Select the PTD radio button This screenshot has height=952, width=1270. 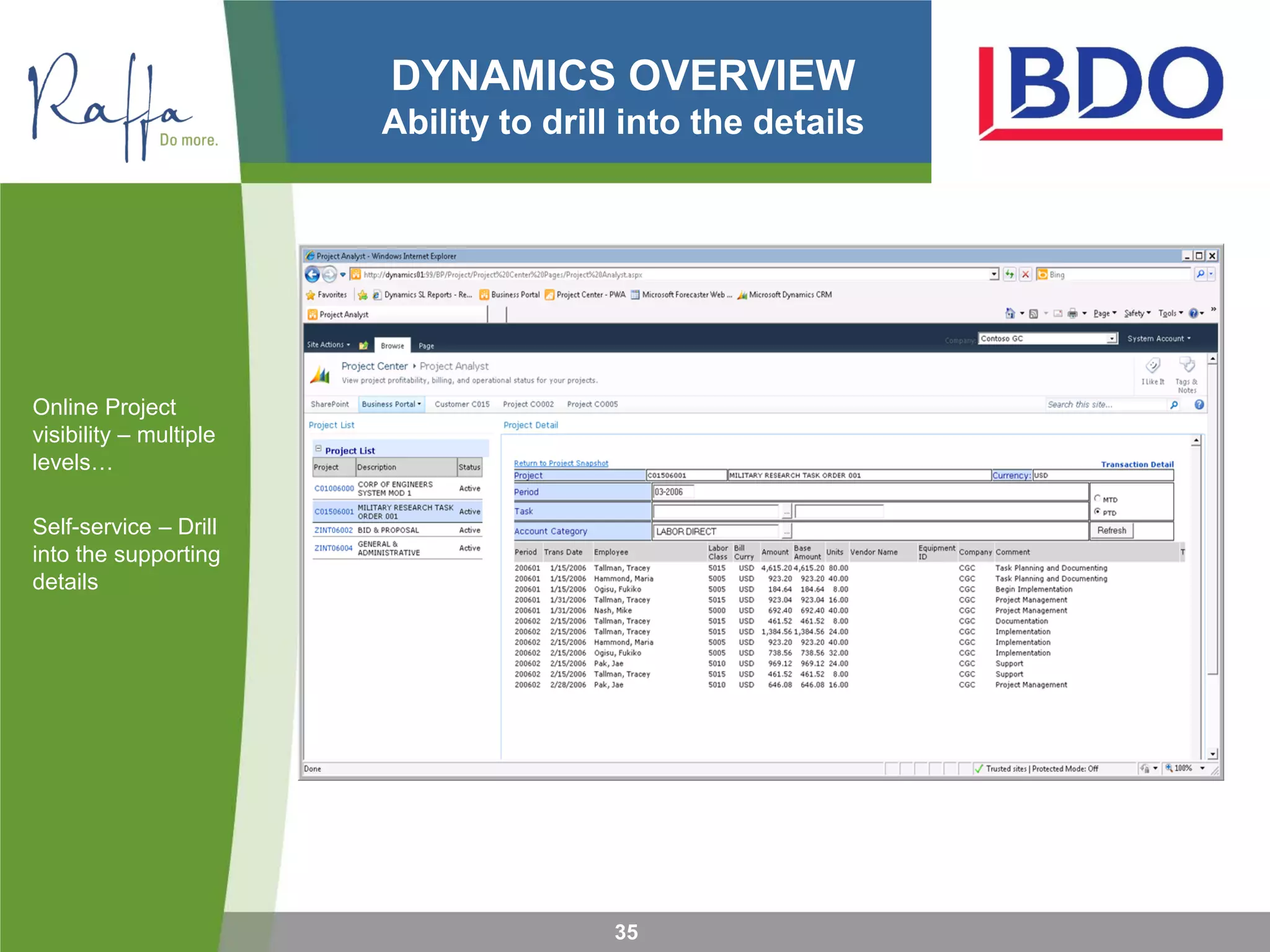[x=1097, y=511]
